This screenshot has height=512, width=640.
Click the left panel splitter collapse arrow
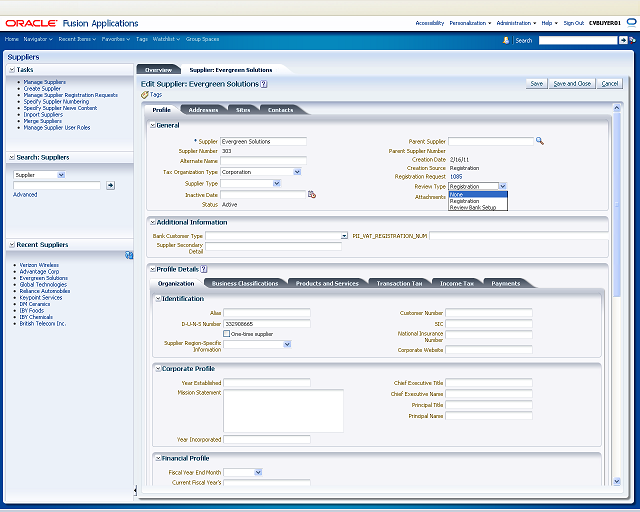click(x=135, y=490)
